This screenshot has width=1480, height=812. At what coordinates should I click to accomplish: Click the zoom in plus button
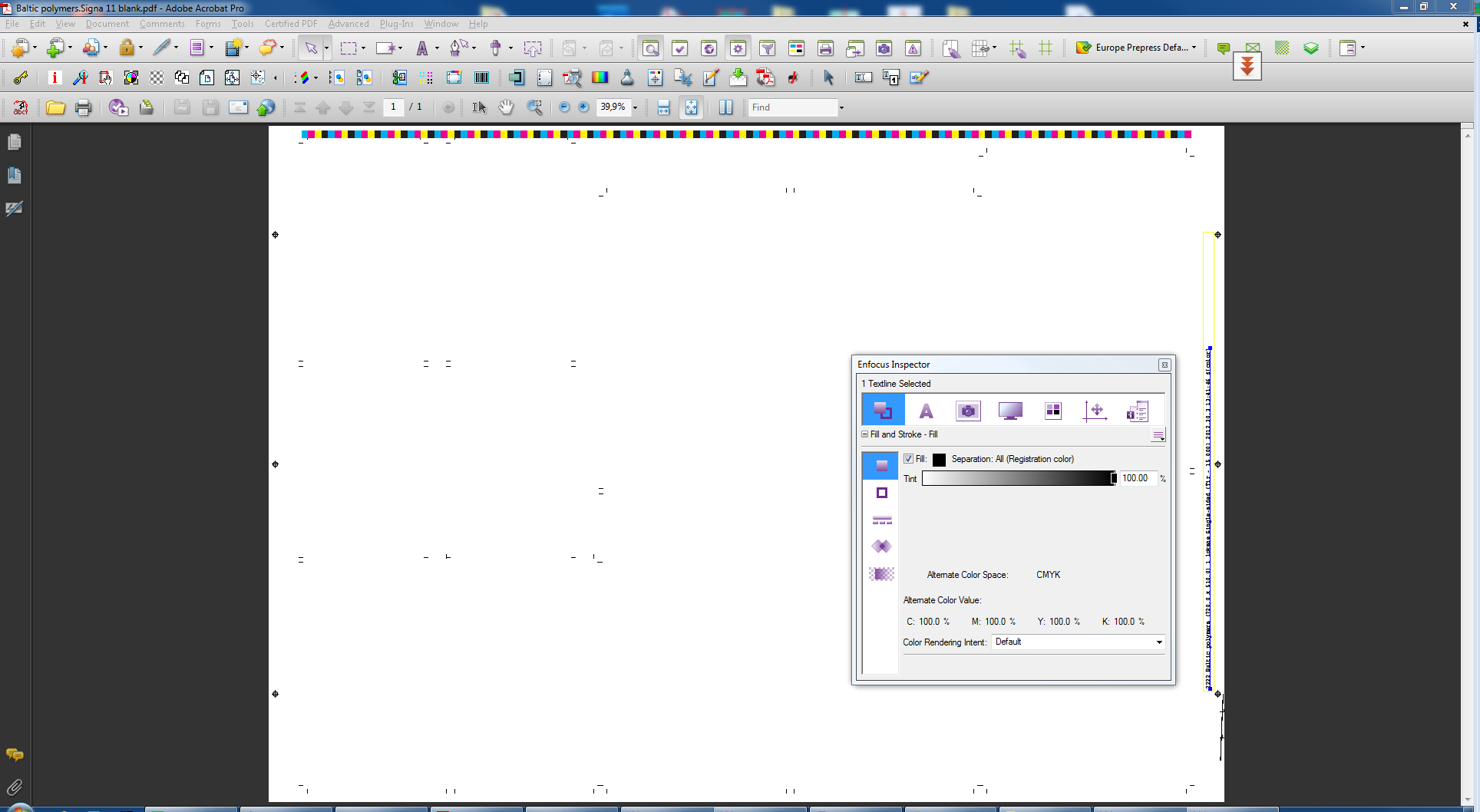583,107
